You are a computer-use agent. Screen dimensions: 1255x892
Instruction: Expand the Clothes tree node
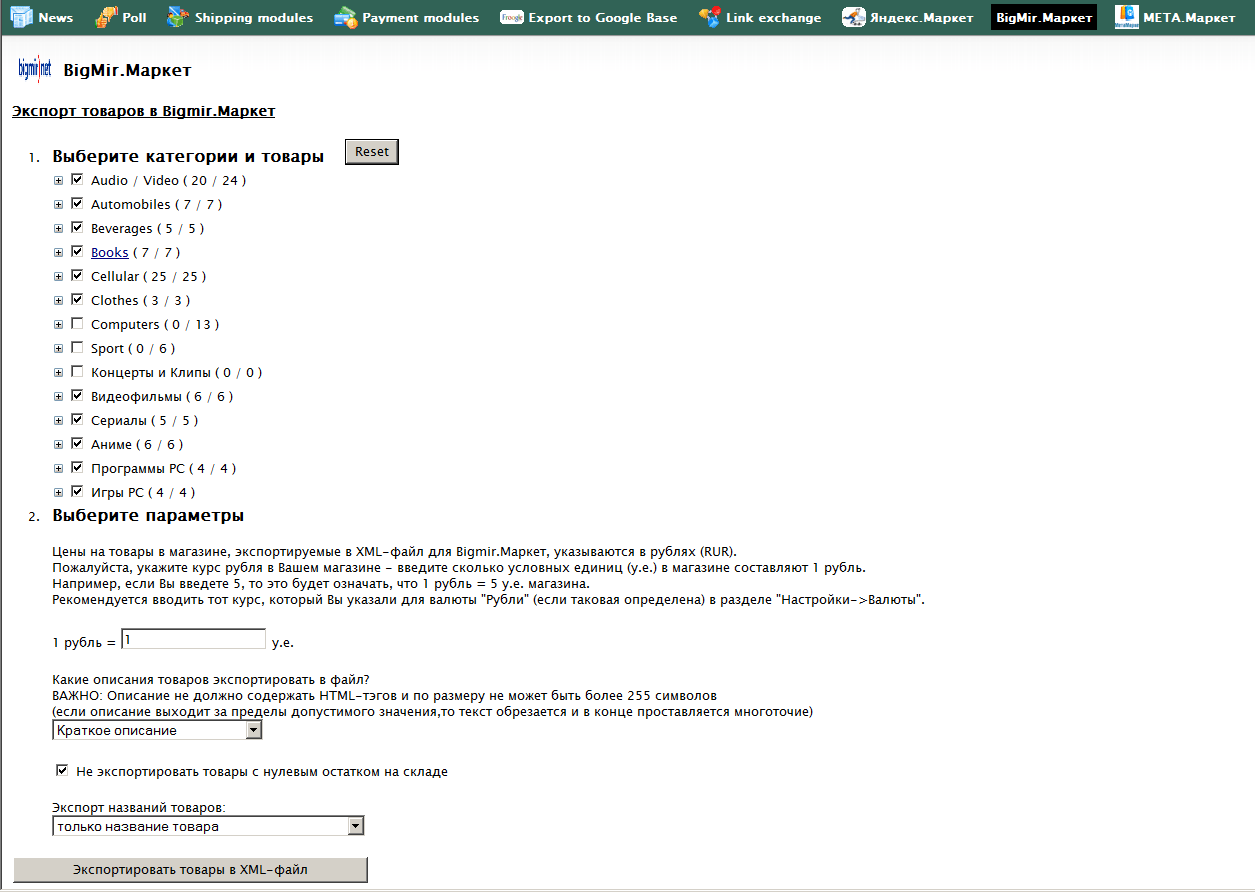pos(58,301)
